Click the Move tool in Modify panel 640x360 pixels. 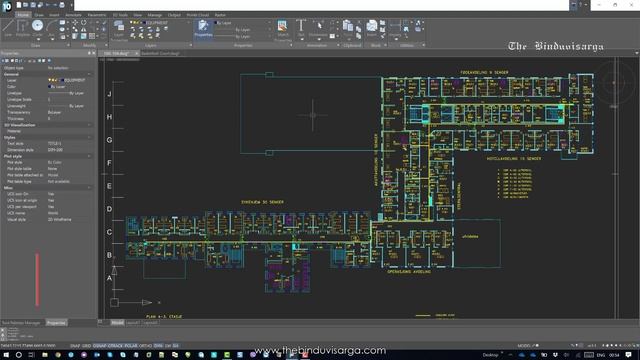[75, 22]
